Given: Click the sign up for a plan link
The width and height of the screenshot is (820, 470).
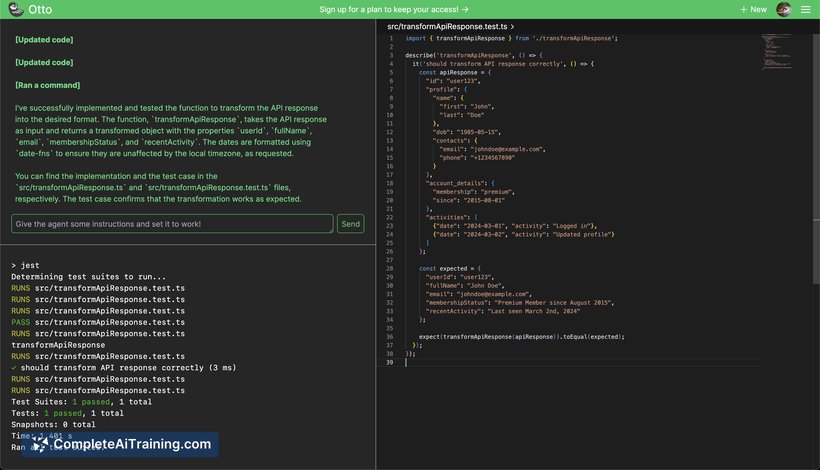Looking at the screenshot, I should click(x=405, y=9).
